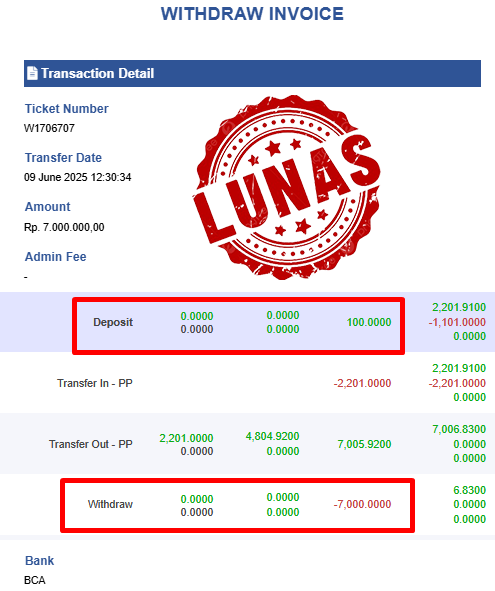
Task: Select ticket number W1706707
Action: click(x=49, y=128)
